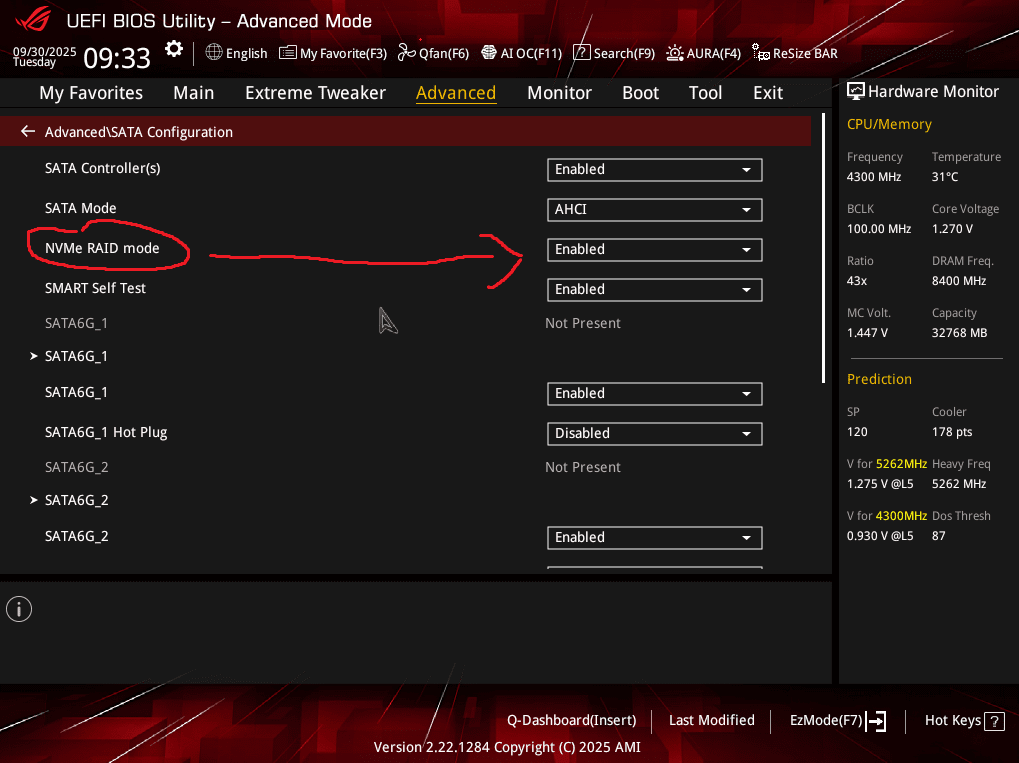
Task: Open SATA6G_1 Hot Plug dropdown
Action: click(x=654, y=433)
